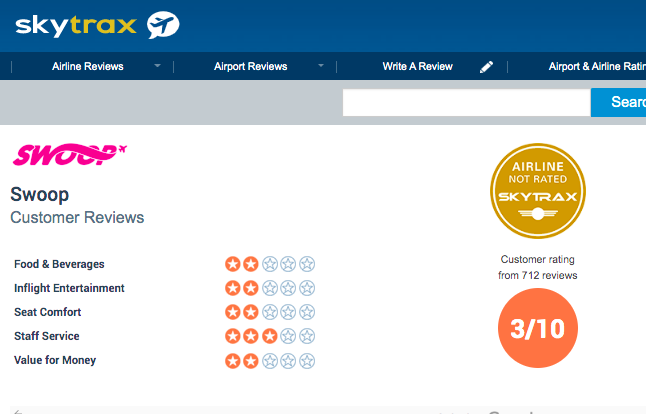This screenshot has width=646, height=414.
Task: Click the Food & Beverages star rating
Action: point(270,264)
